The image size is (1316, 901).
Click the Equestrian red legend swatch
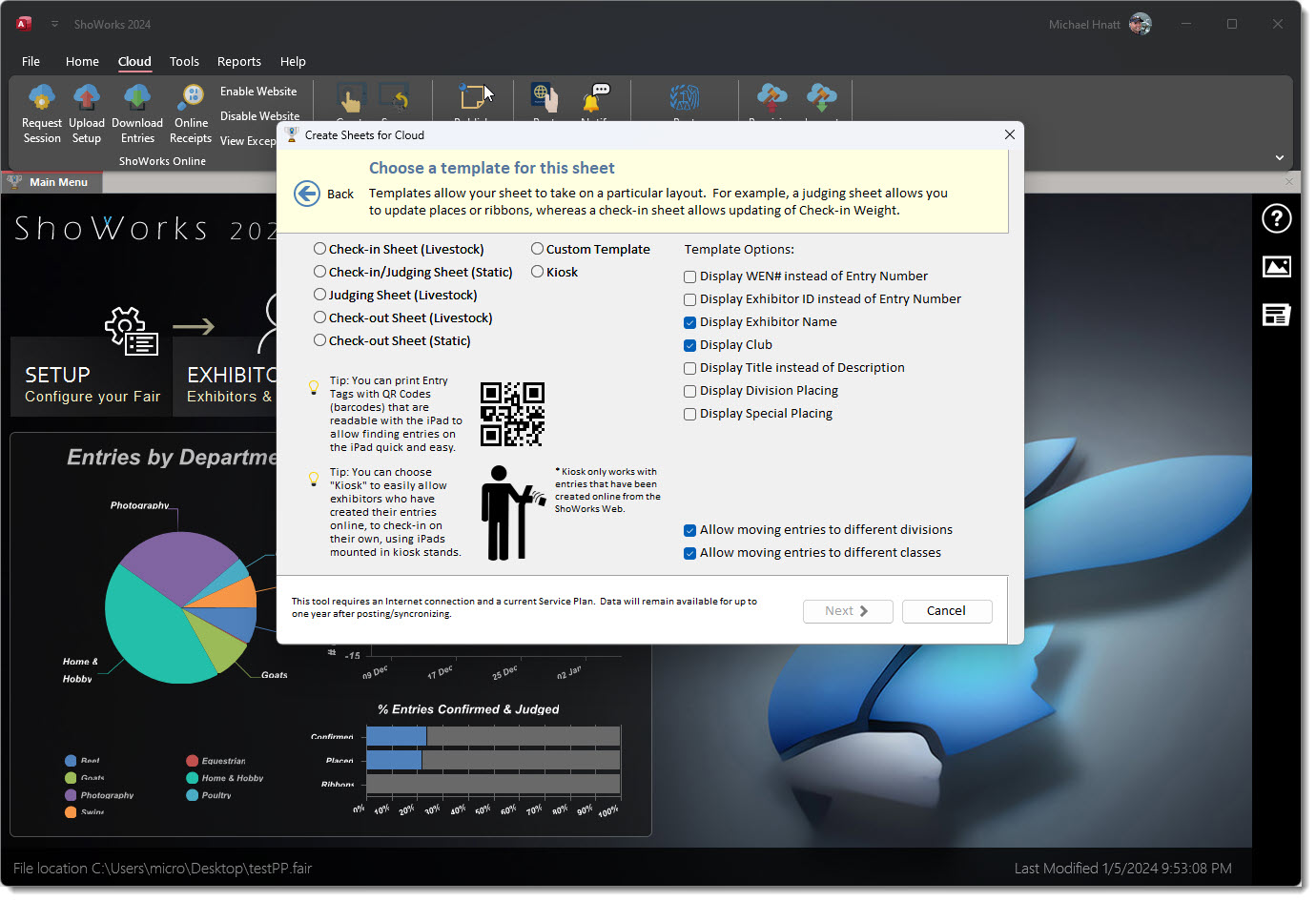(x=192, y=761)
